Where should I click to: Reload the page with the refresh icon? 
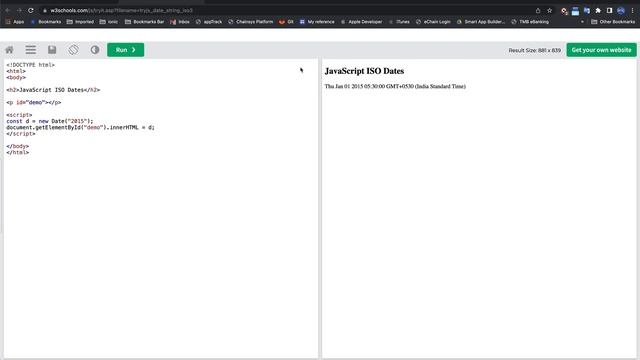pyautogui.click(x=31, y=10)
